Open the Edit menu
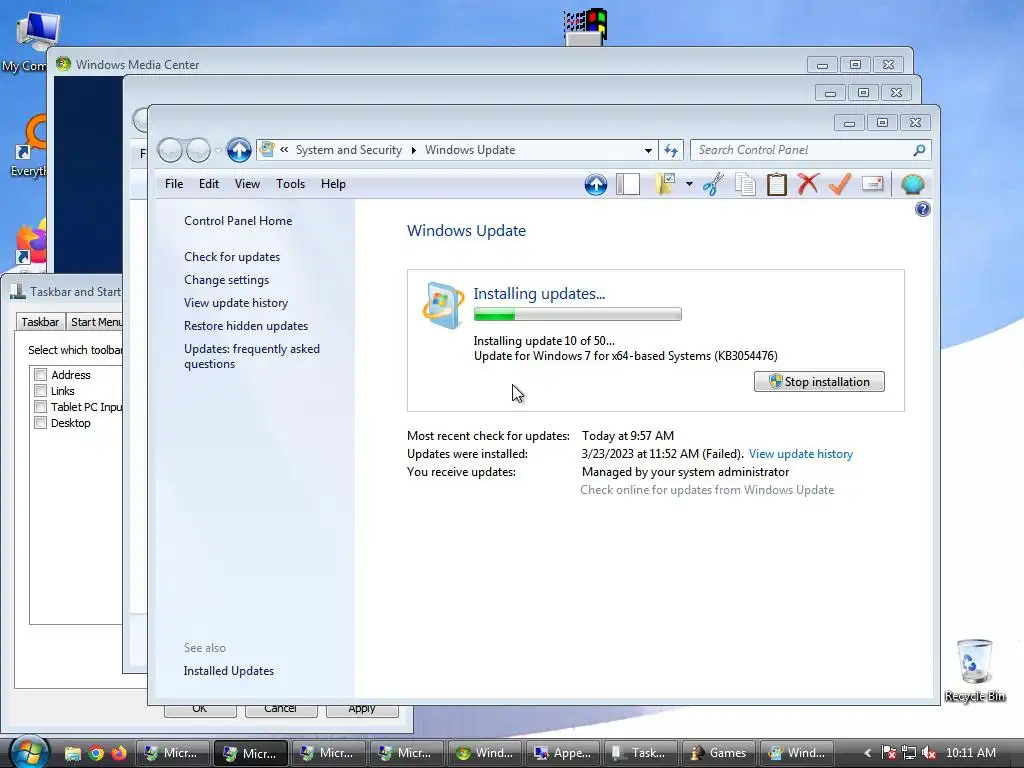Viewport: 1024px width, 768px height. [209, 184]
